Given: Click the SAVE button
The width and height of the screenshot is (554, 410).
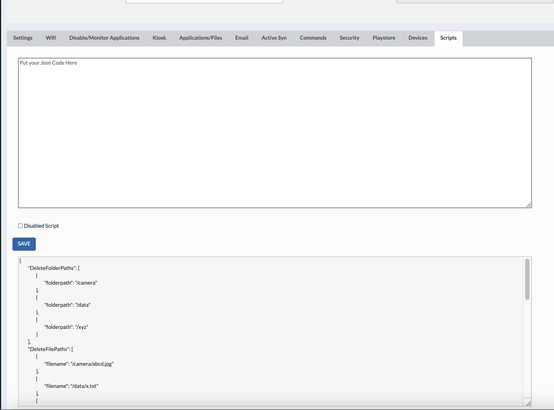Looking at the screenshot, I should tap(24, 244).
